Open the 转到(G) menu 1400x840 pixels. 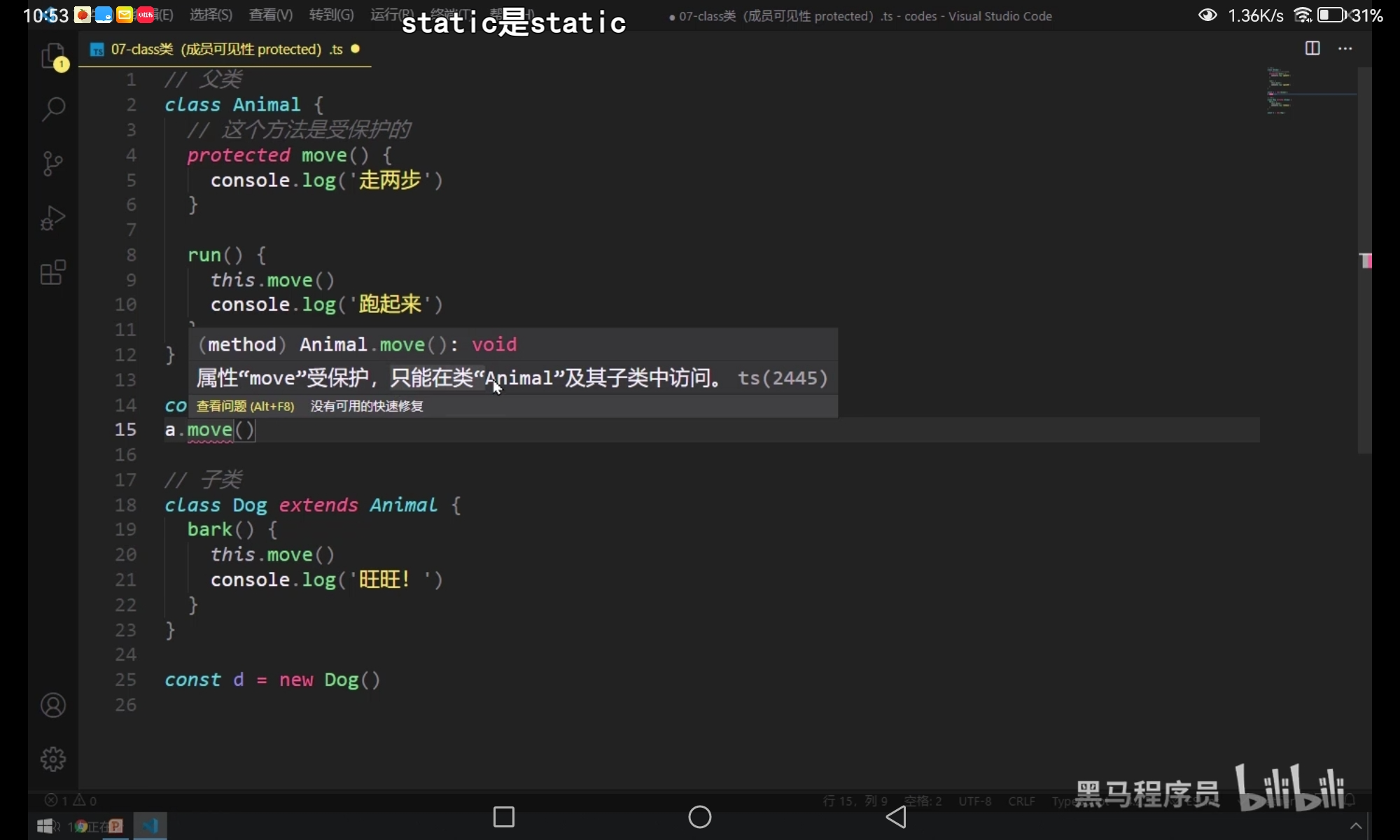point(331,15)
